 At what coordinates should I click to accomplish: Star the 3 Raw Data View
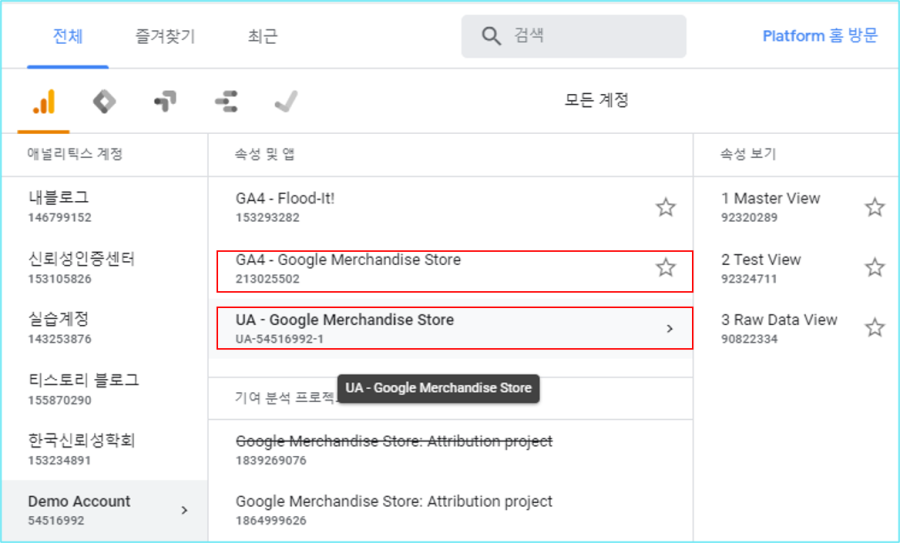coord(875,328)
